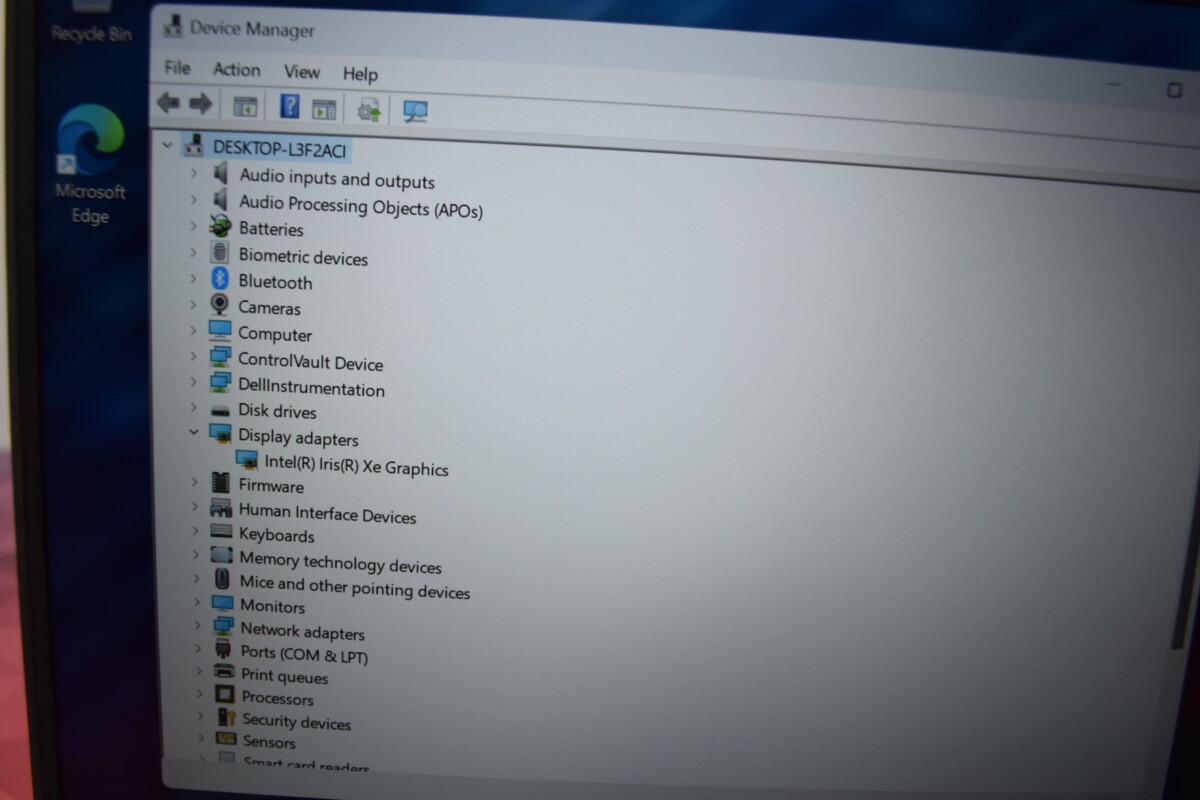Expand the Sensors chevron
This screenshot has height=800, width=1200.
pyautogui.click(x=201, y=739)
